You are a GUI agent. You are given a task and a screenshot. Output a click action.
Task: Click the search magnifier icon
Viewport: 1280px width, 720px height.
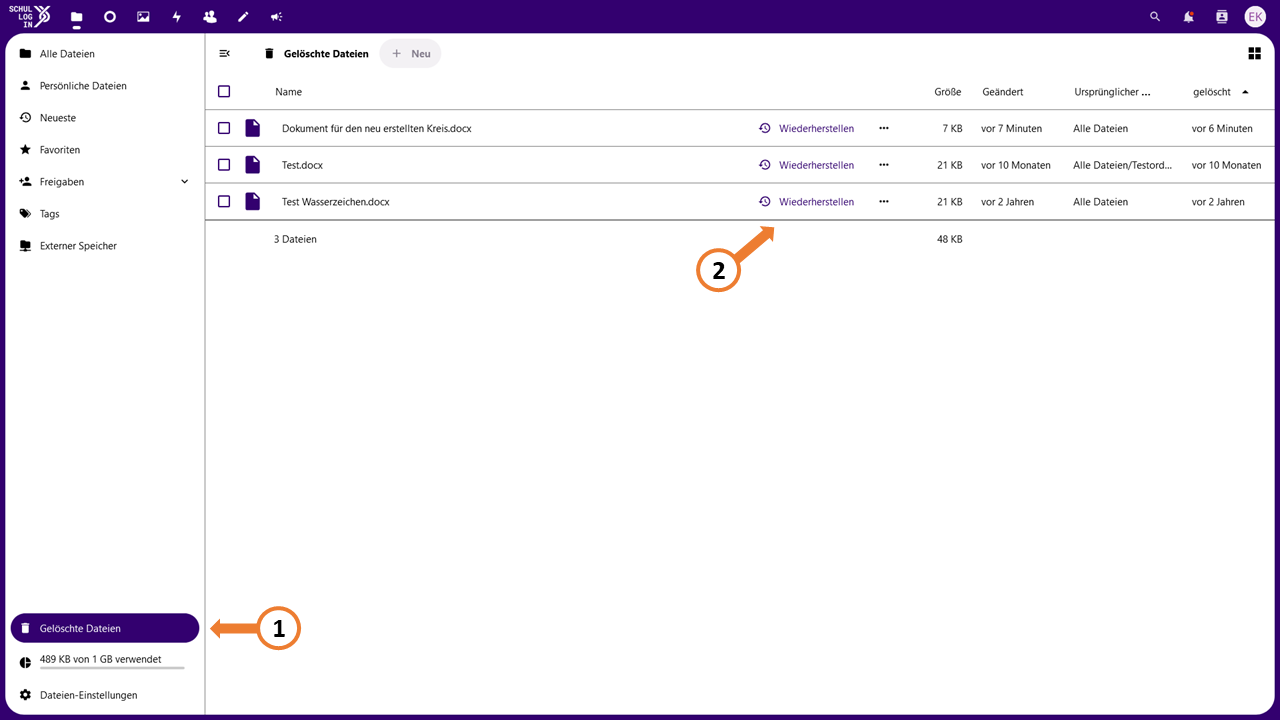coord(1155,17)
